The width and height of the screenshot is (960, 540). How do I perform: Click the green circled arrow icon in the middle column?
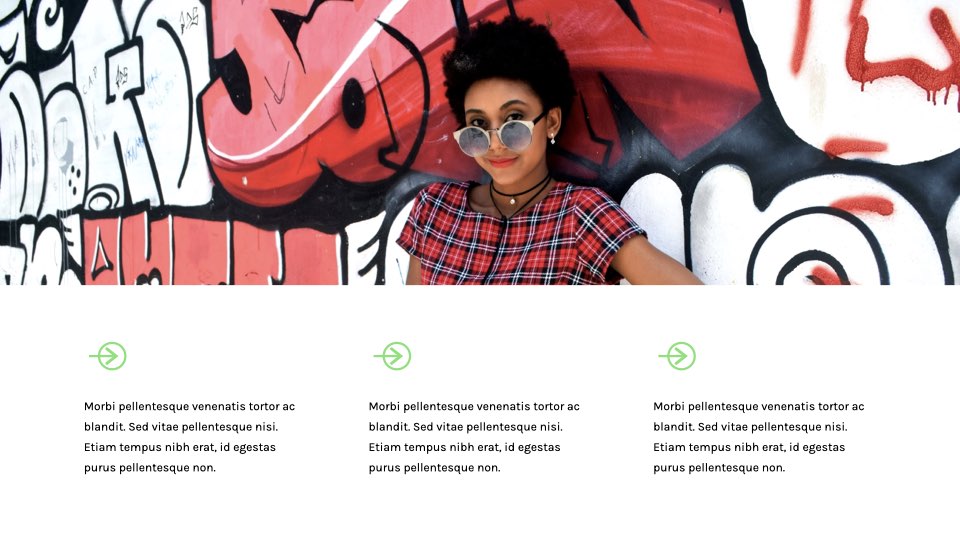pos(393,356)
